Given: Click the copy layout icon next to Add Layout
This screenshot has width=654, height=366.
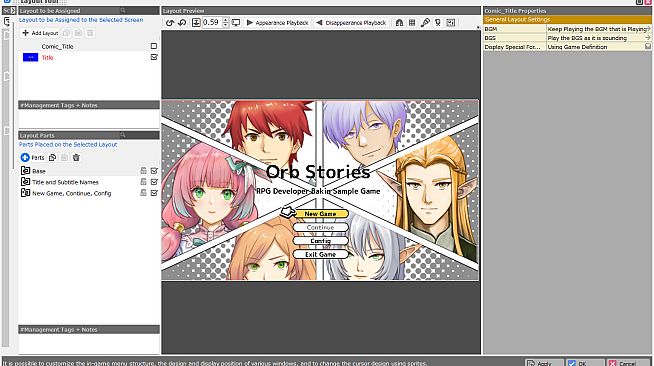Looking at the screenshot, I should 66,33.
